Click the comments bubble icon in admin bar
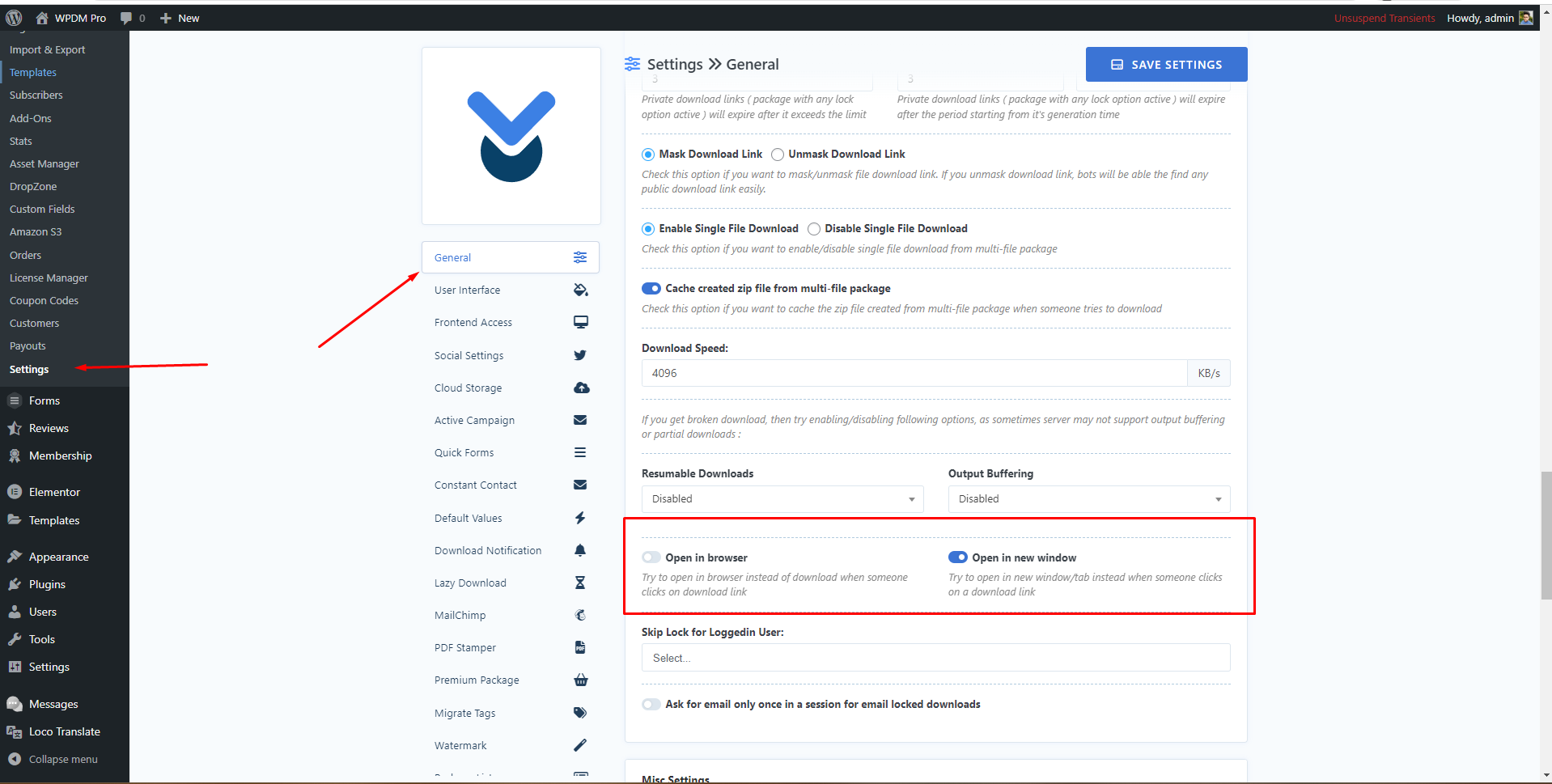 (x=126, y=18)
